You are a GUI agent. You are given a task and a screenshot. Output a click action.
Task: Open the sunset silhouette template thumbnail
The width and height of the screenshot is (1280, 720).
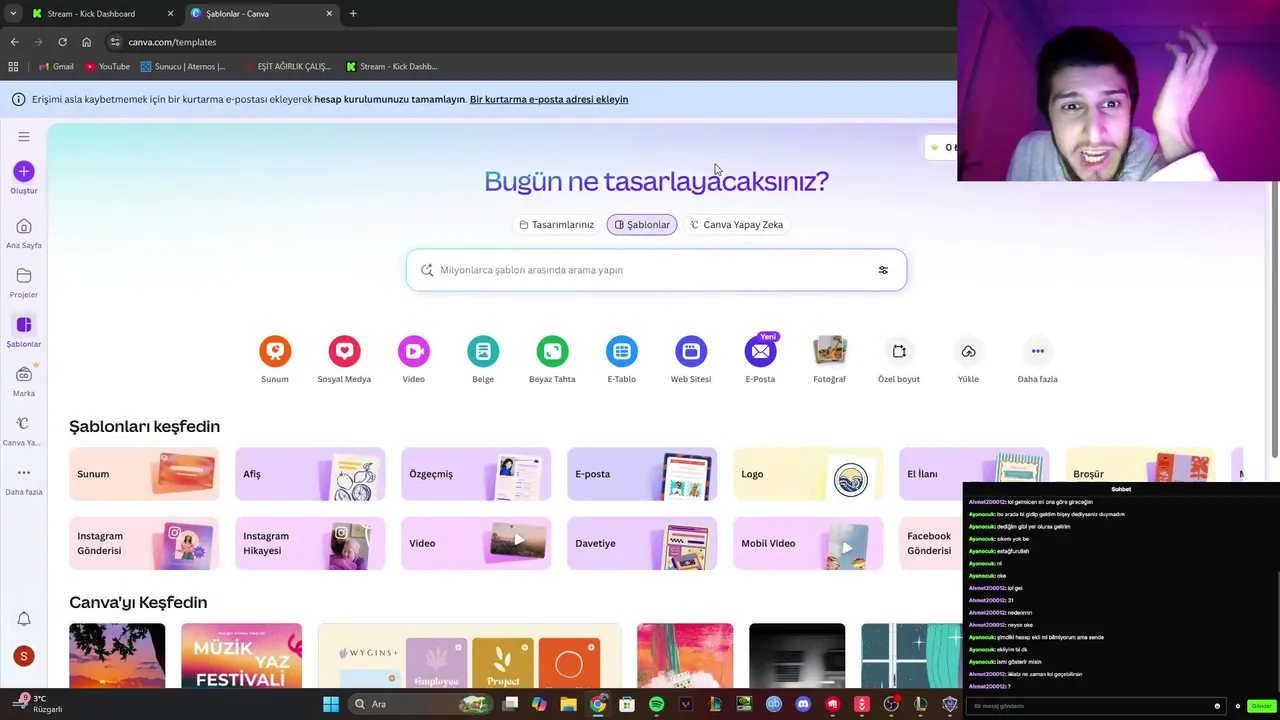click(x=117, y=656)
